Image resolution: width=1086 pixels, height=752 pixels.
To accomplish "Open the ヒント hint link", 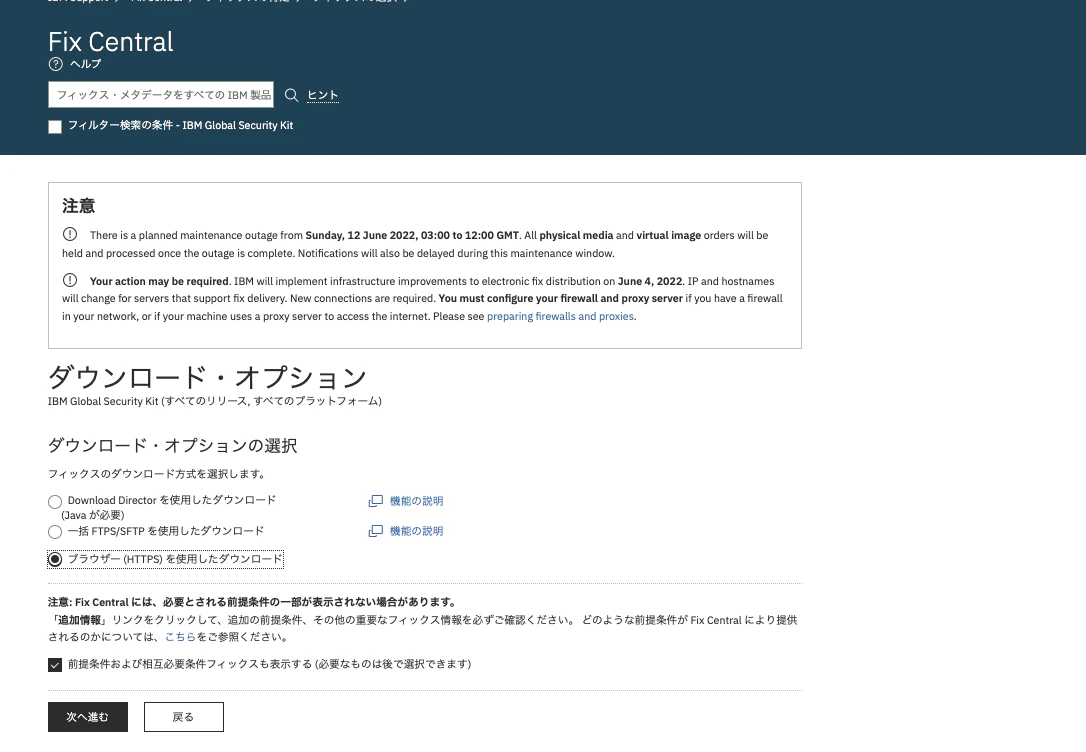I will click(x=323, y=95).
